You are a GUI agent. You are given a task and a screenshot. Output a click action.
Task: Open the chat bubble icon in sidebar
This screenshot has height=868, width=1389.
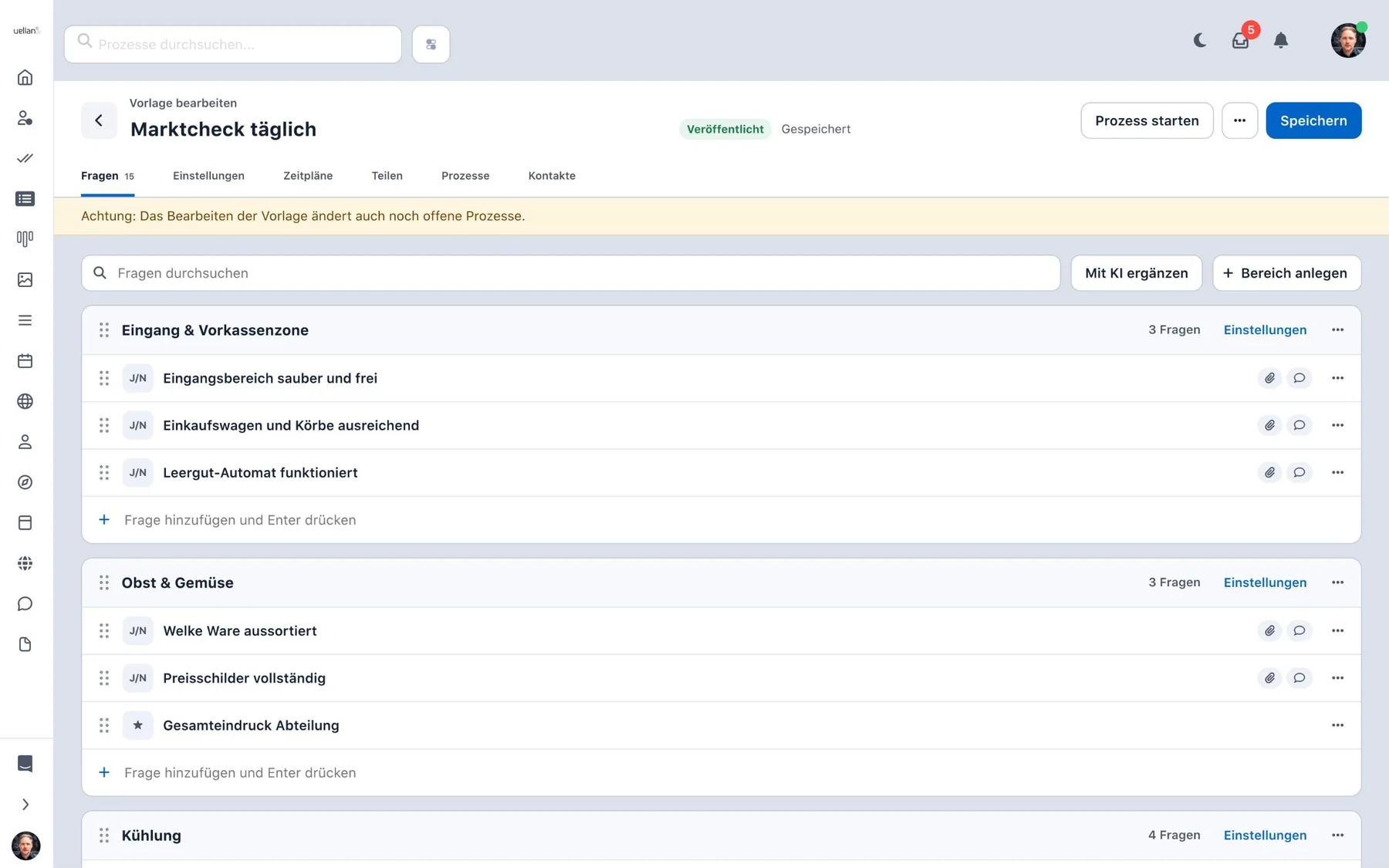(25, 604)
